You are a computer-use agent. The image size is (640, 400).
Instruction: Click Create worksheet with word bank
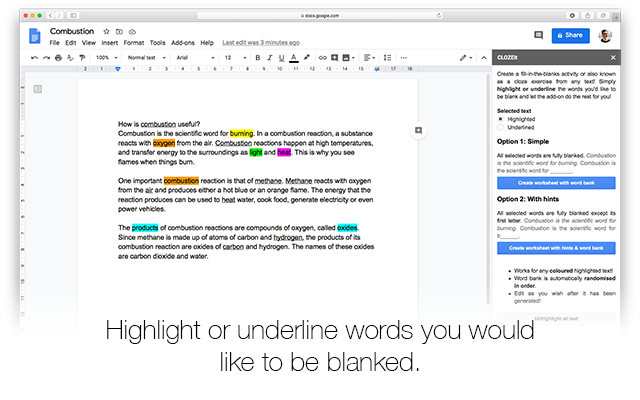click(556, 182)
